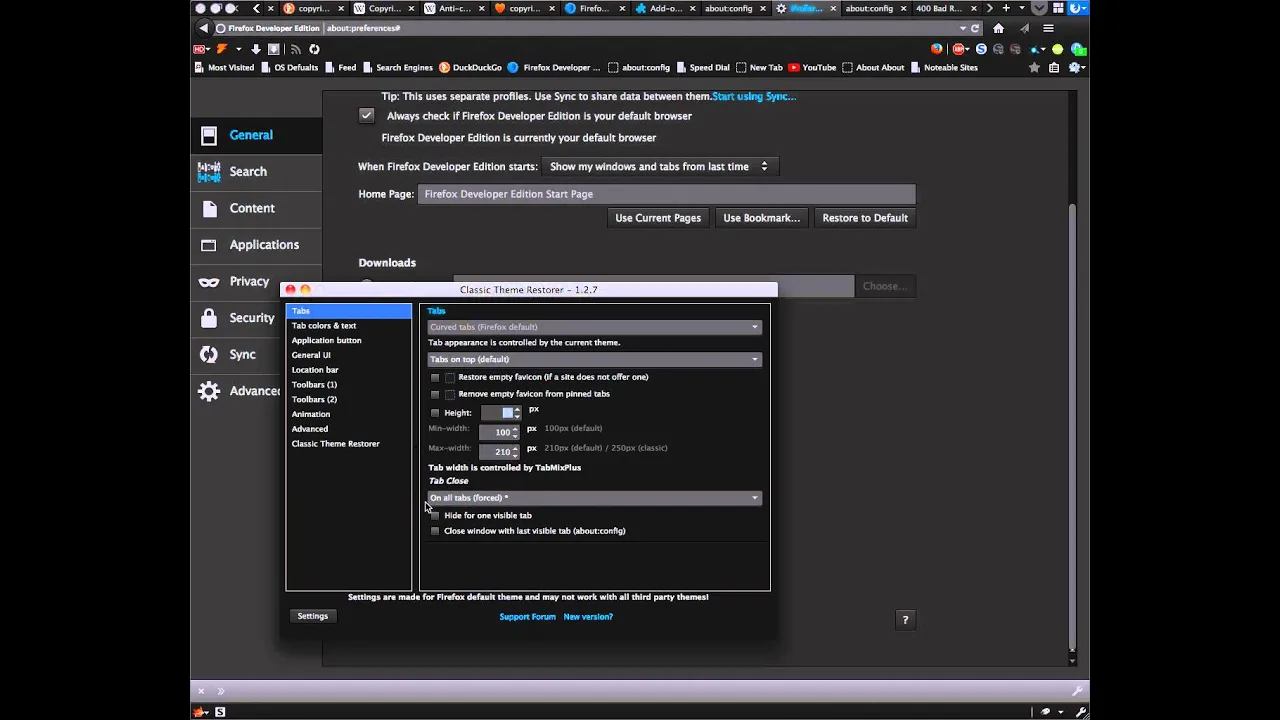Click the about:preferences URL field

pos(640,28)
